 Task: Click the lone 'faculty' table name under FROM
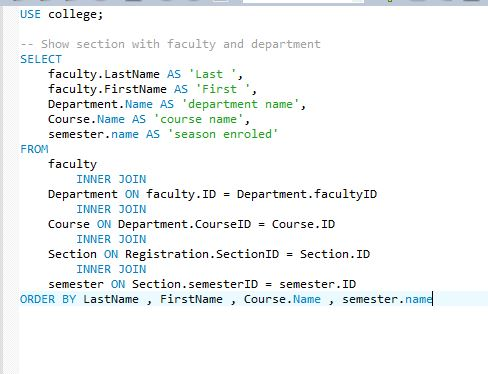point(72,164)
